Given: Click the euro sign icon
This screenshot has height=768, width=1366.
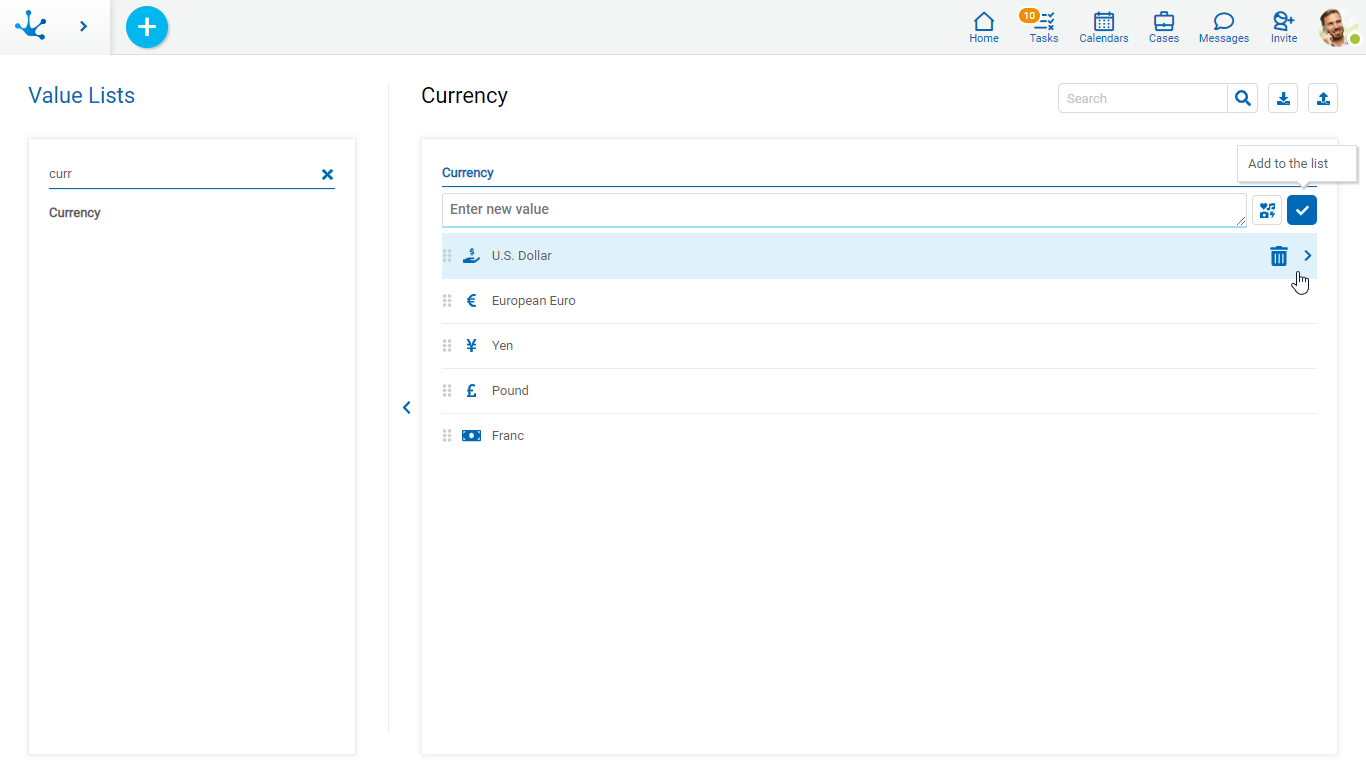Looking at the screenshot, I should coord(472,301).
